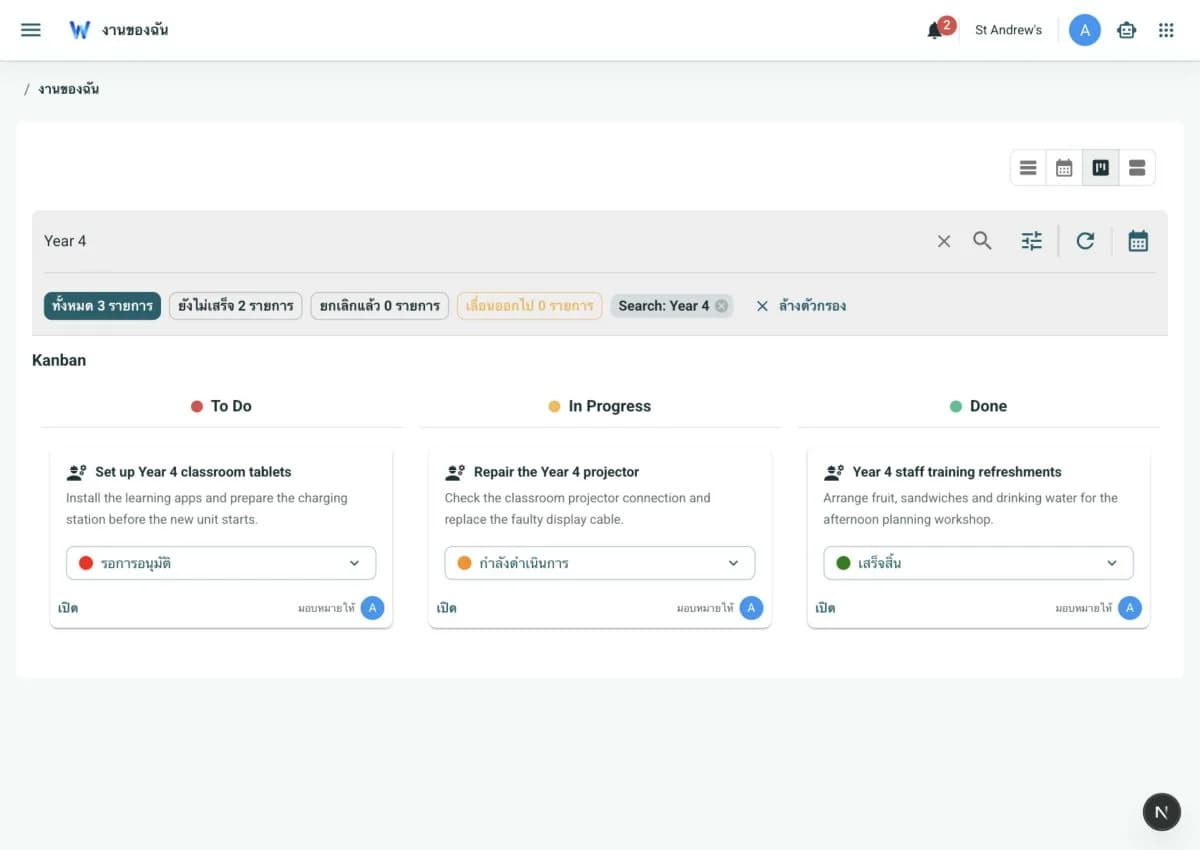Click assignee icon on Year 4 staff training refreshments
1200x850 pixels.
tap(834, 472)
